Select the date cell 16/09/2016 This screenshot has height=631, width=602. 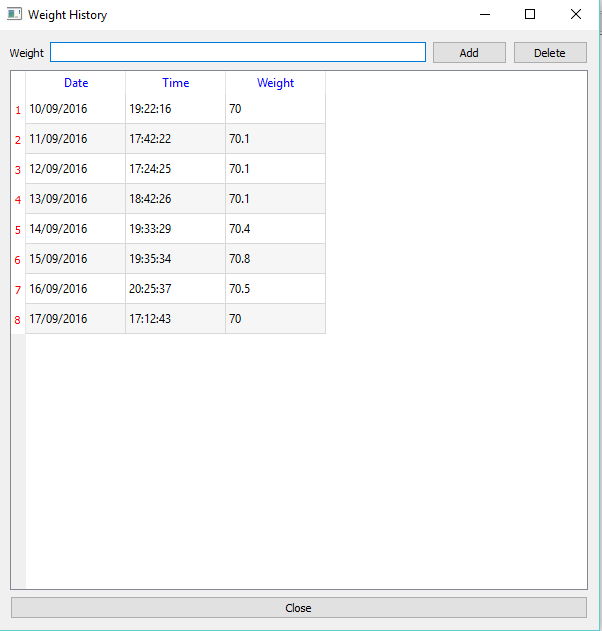pos(75,289)
